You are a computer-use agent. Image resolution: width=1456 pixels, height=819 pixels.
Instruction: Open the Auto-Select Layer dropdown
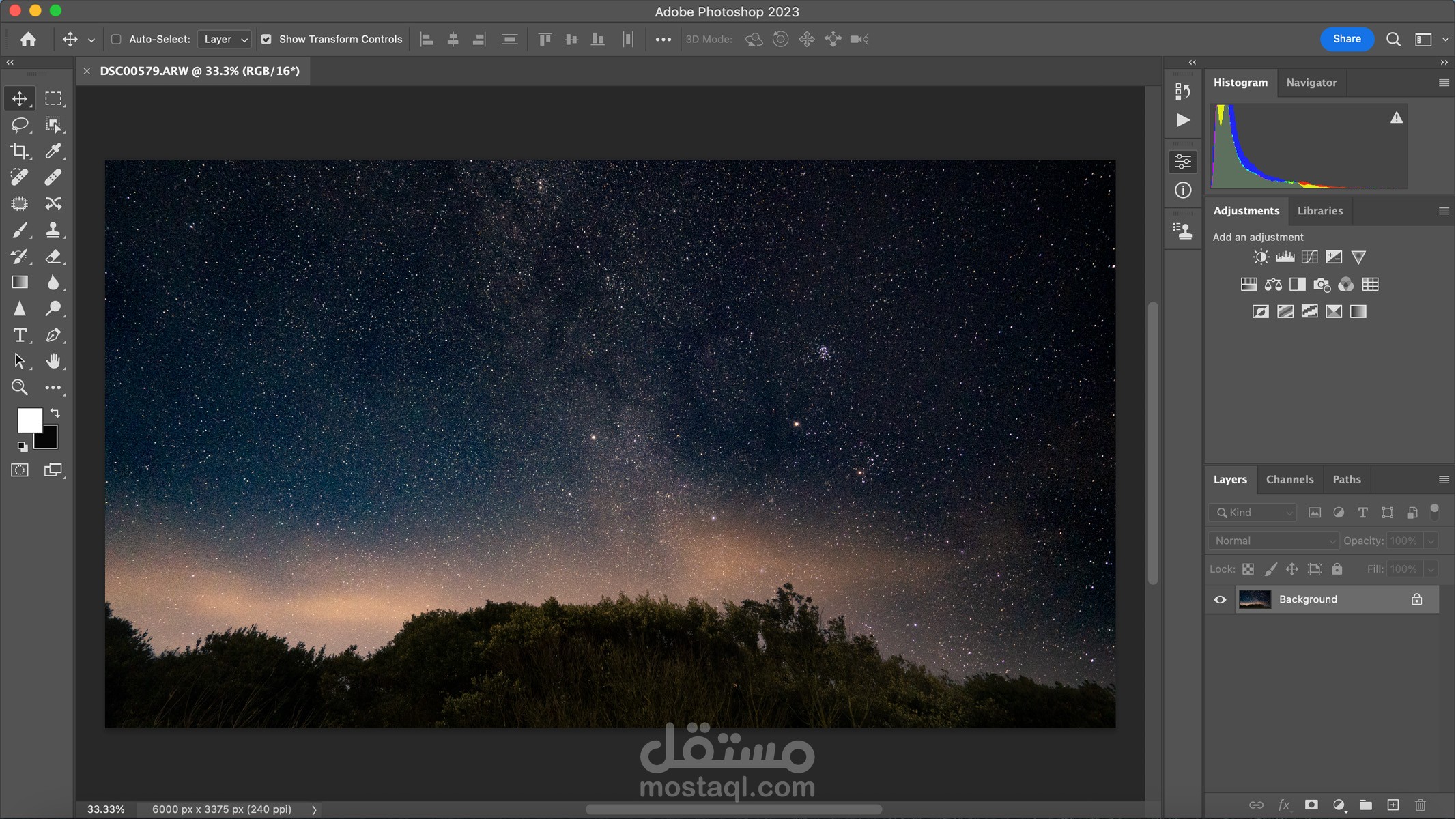[225, 40]
